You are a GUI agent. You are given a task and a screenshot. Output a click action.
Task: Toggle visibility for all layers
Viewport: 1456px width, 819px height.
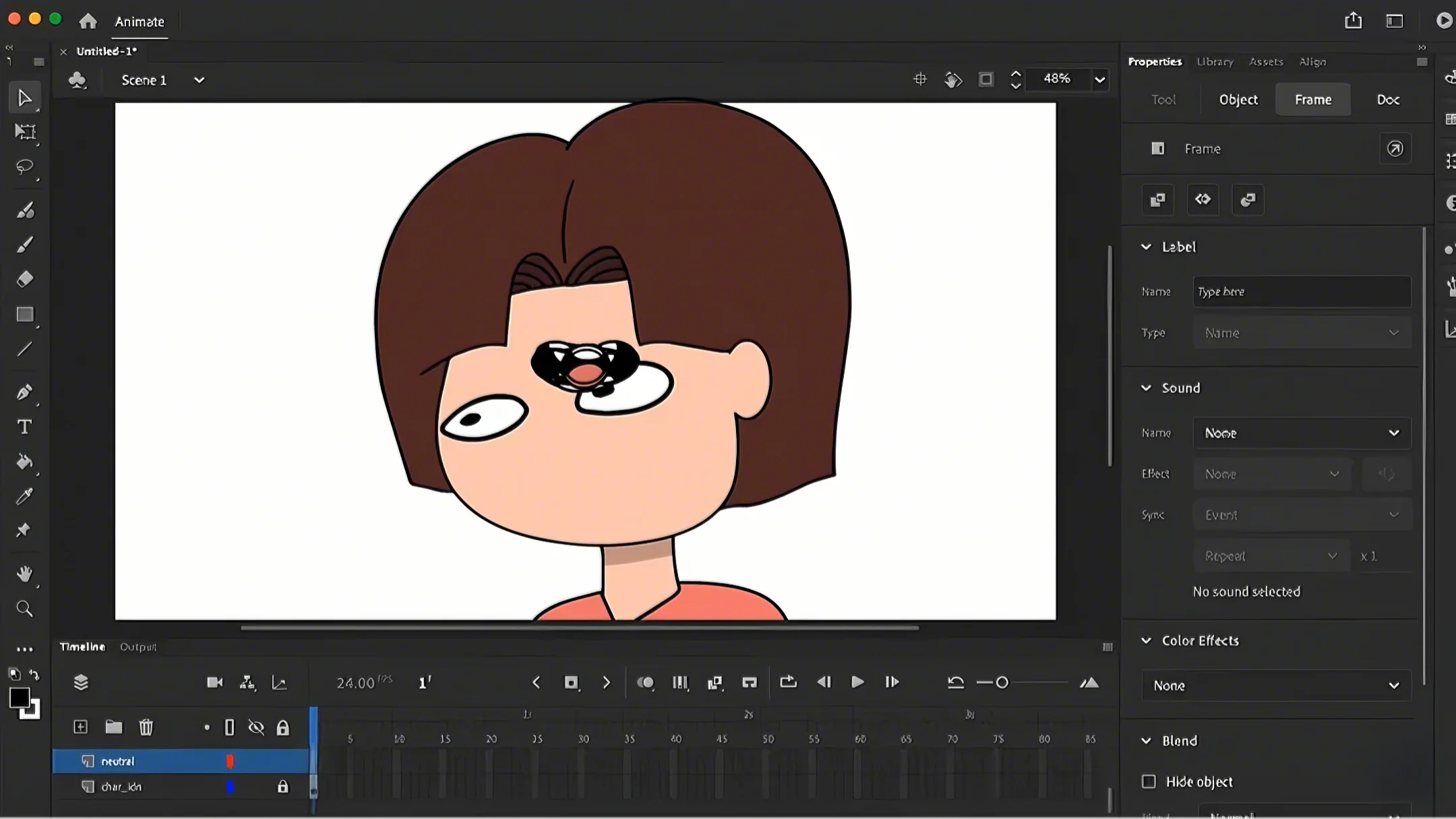[x=256, y=727]
